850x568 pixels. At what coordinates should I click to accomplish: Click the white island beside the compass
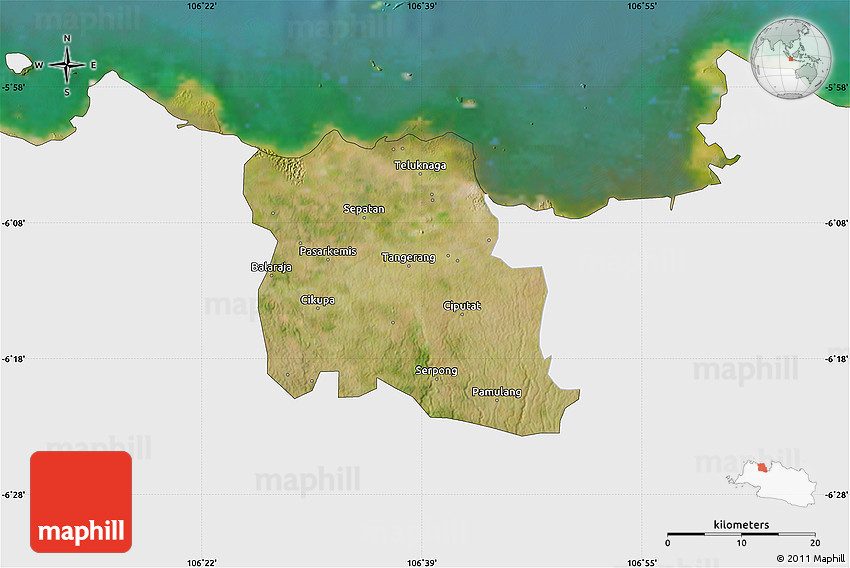(18, 63)
